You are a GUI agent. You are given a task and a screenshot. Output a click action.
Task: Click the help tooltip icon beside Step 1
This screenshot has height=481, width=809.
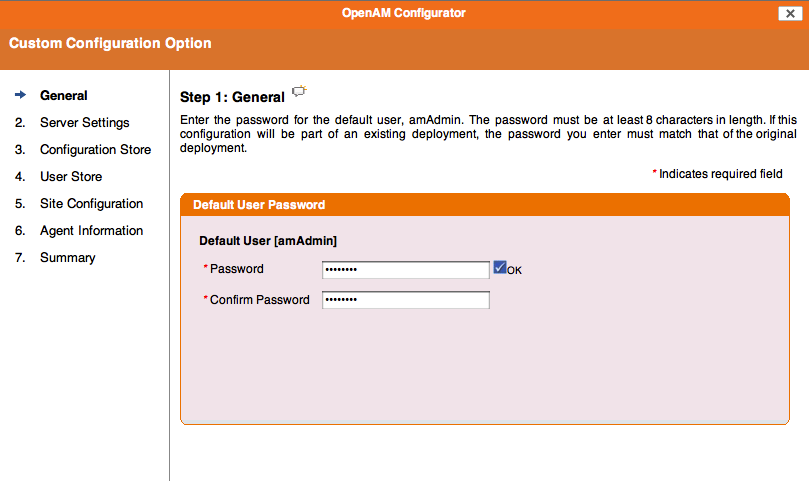(x=299, y=92)
